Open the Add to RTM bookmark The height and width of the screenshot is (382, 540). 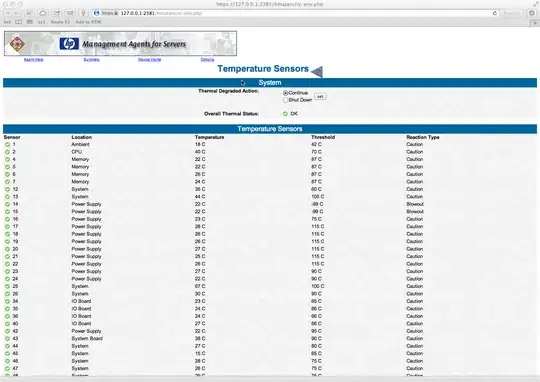tap(89, 22)
